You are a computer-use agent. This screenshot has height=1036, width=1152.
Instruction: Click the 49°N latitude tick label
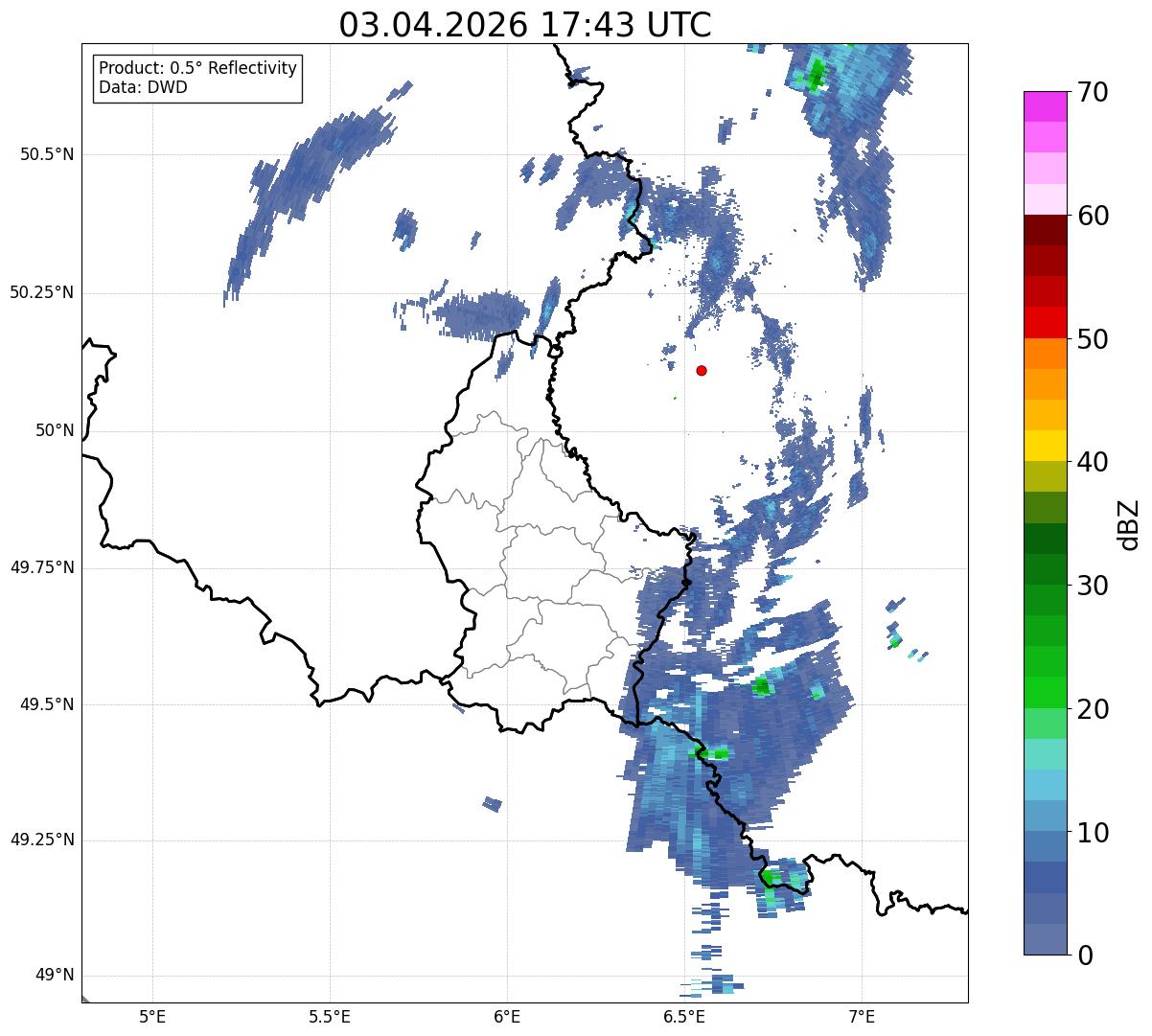[x=54, y=976]
